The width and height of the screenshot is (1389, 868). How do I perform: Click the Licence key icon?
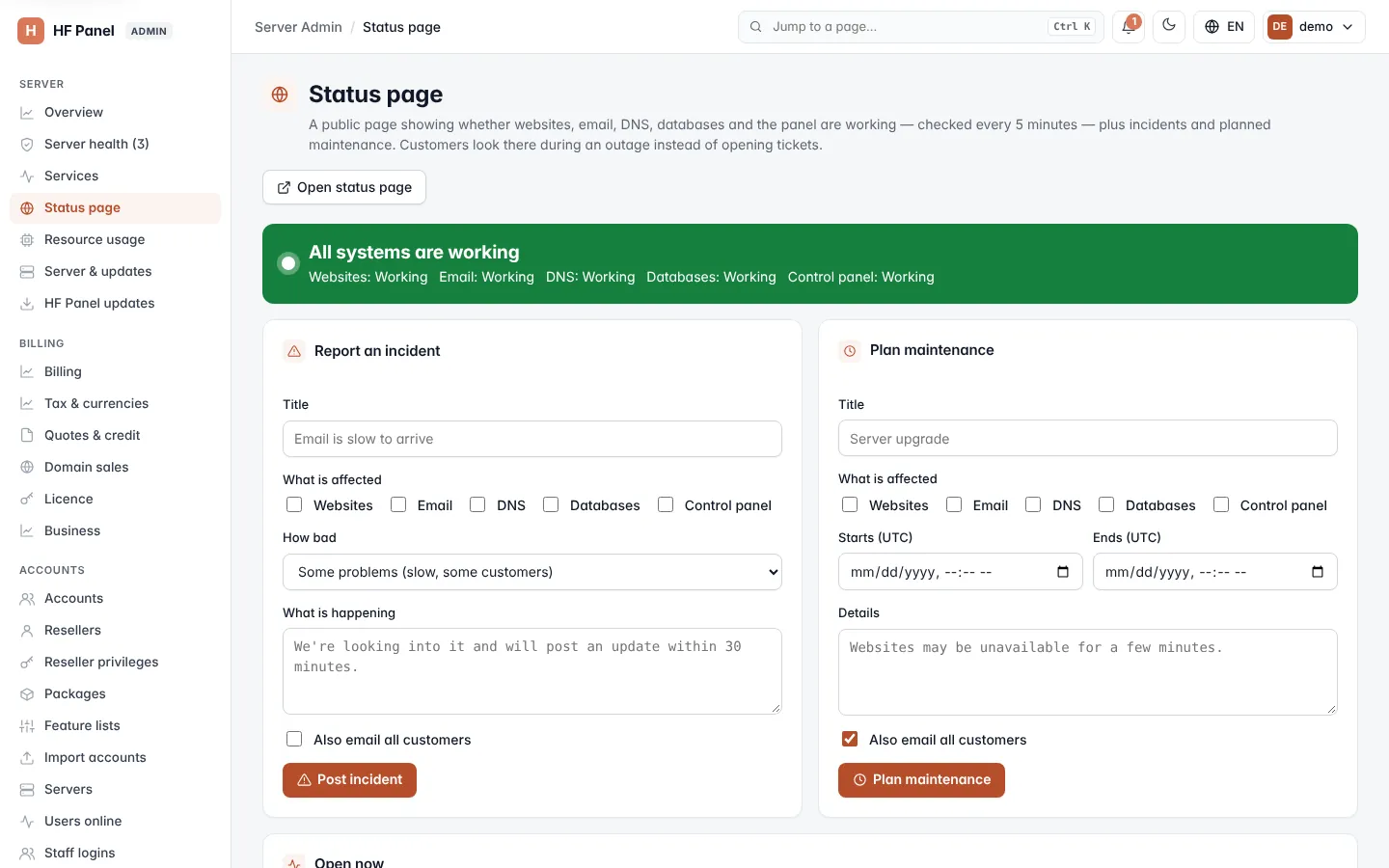[x=27, y=500]
